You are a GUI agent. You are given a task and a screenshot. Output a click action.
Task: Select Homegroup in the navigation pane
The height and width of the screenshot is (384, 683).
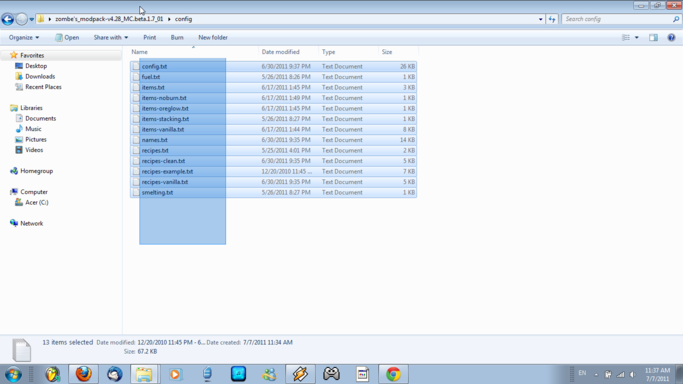point(36,171)
